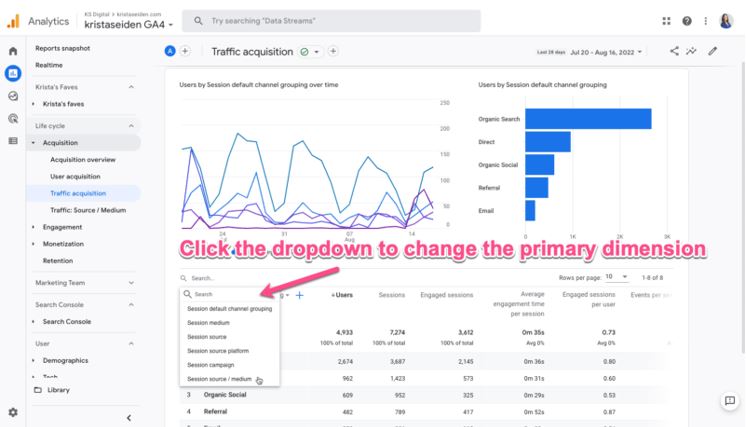Collapse the Life cycle section
This screenshot has width=746, height=427.
(x=131, y=126)
